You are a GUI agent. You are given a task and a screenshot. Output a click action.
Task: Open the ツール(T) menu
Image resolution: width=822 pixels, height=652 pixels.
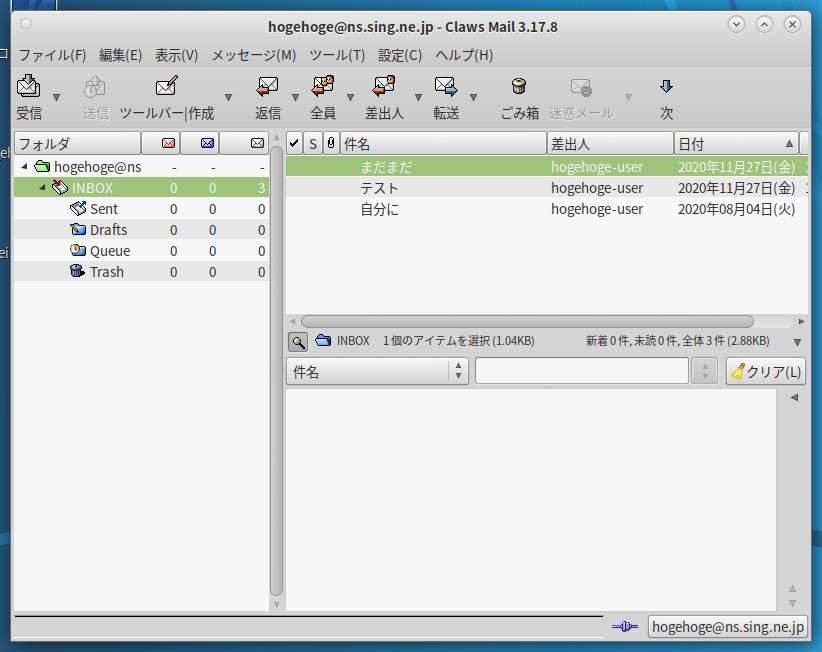tap(337, 55)
